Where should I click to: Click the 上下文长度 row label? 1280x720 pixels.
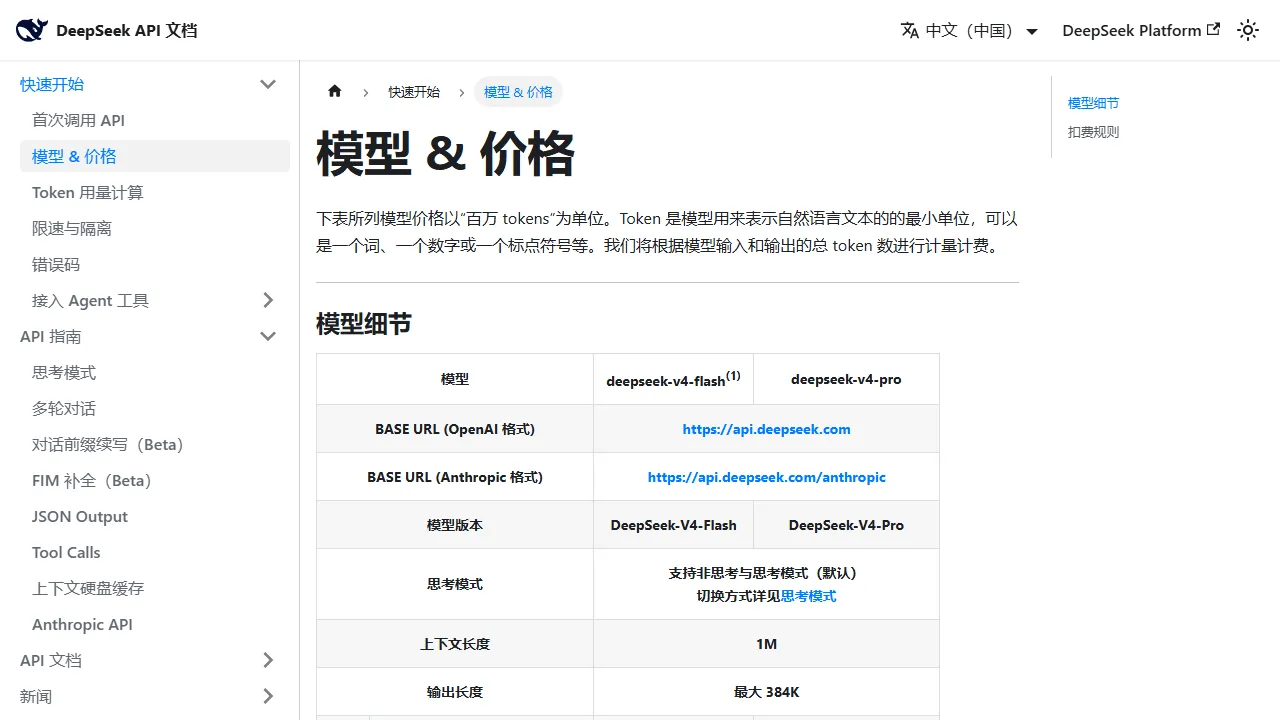455,644
